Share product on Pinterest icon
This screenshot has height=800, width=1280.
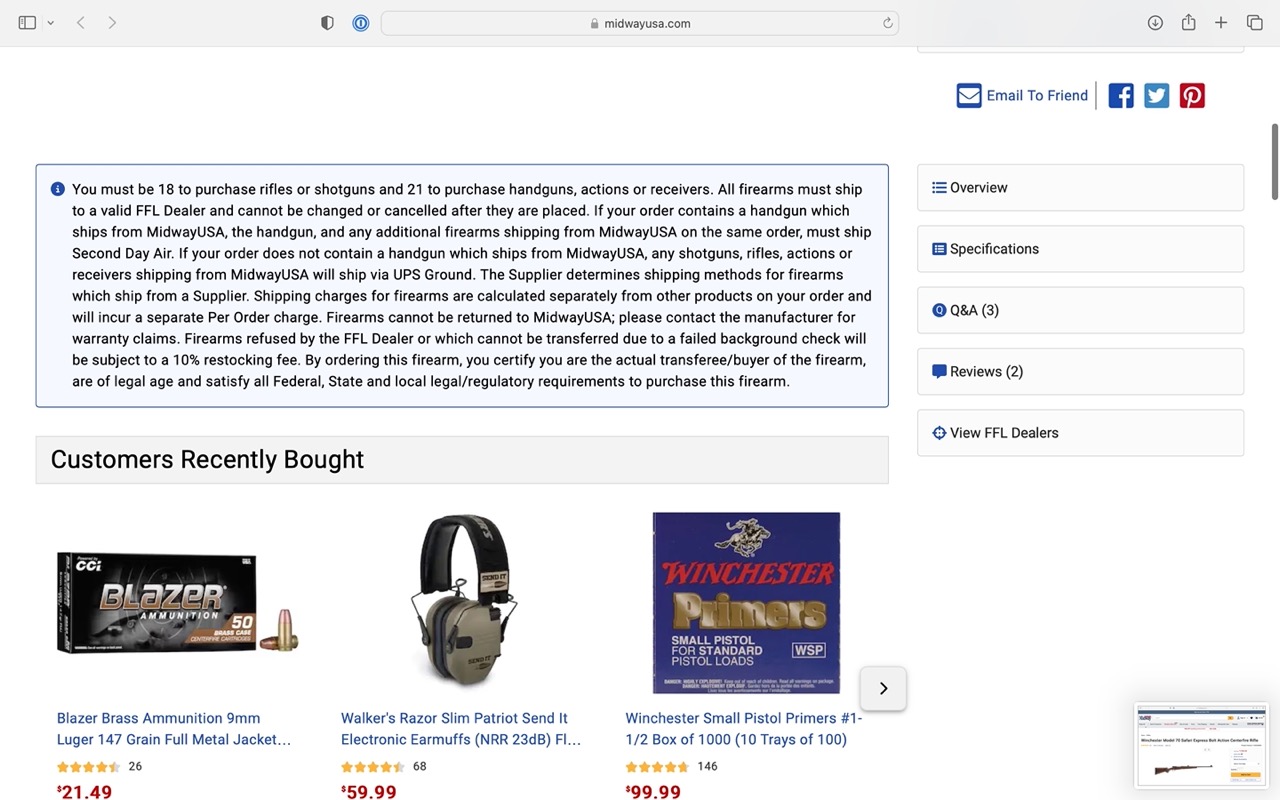point(1192,96)
